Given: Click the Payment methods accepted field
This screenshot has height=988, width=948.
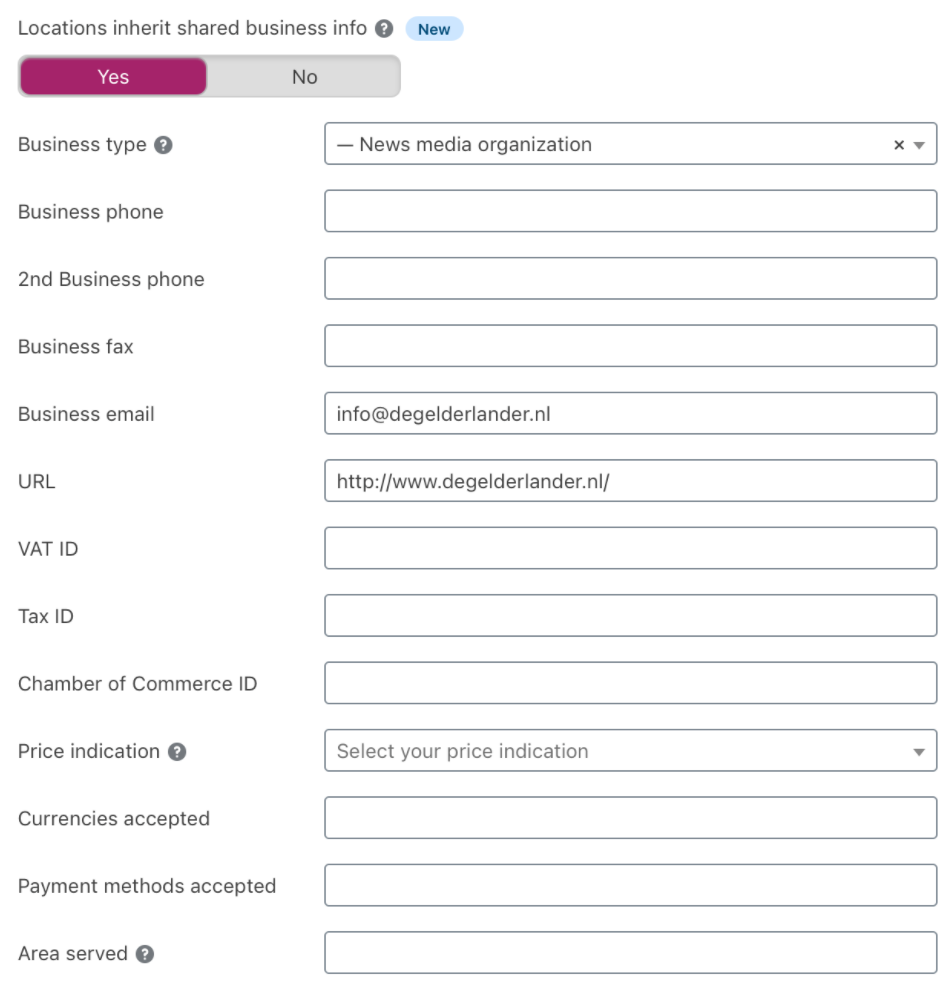Looking at the screenshot, I should [630, 886].
